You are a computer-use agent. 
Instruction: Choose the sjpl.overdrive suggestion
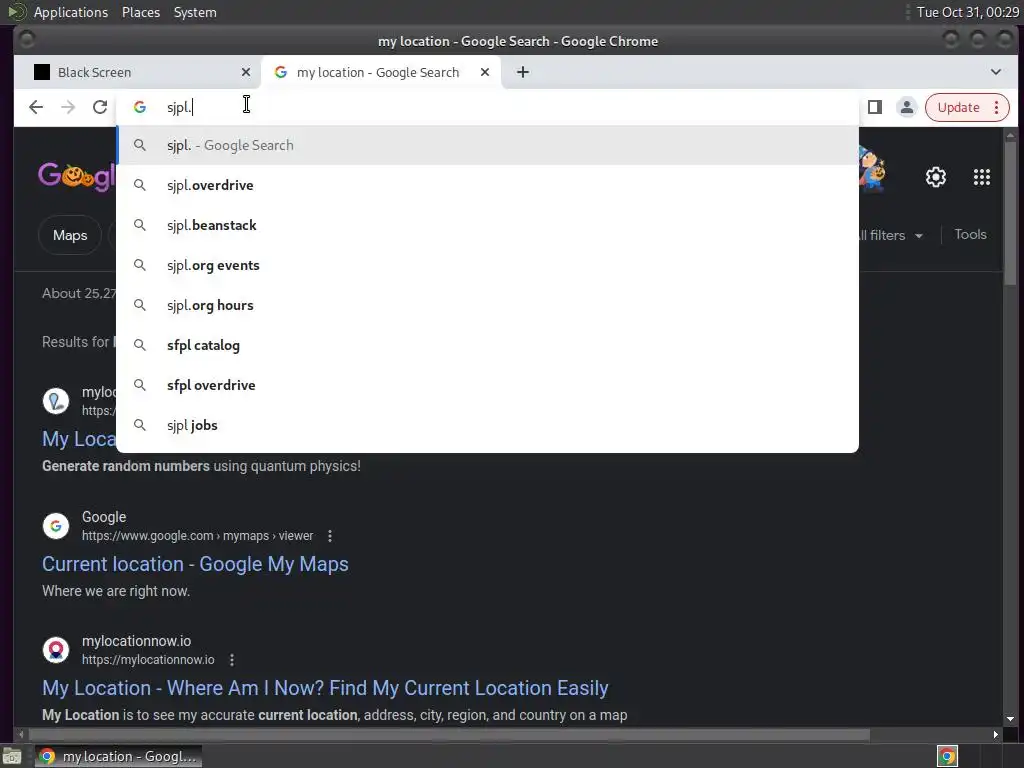tap(487, 185)
